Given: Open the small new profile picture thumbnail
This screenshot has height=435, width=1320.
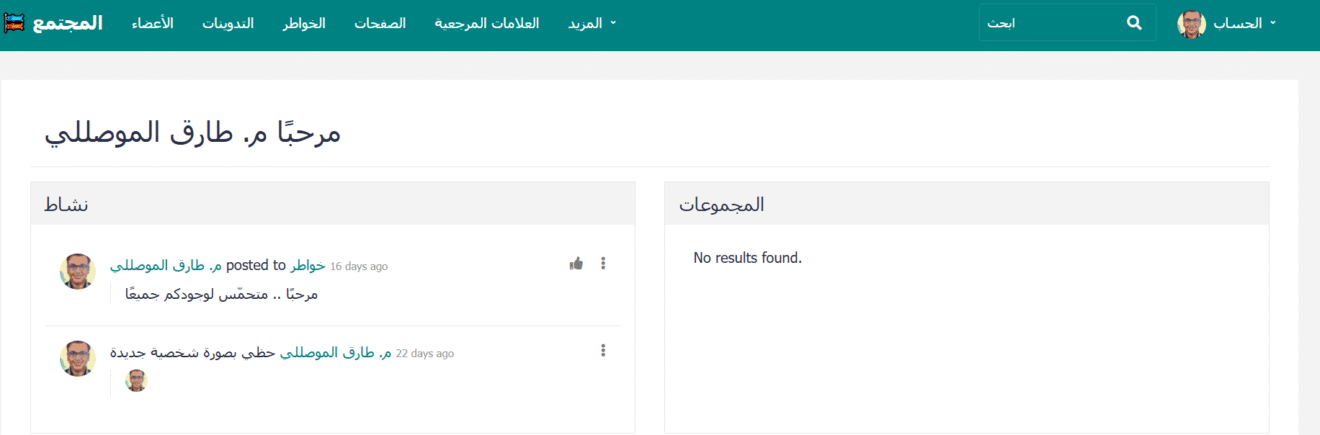Looking at the screenshot, I should pyautogui.click(x=136, y=380).
